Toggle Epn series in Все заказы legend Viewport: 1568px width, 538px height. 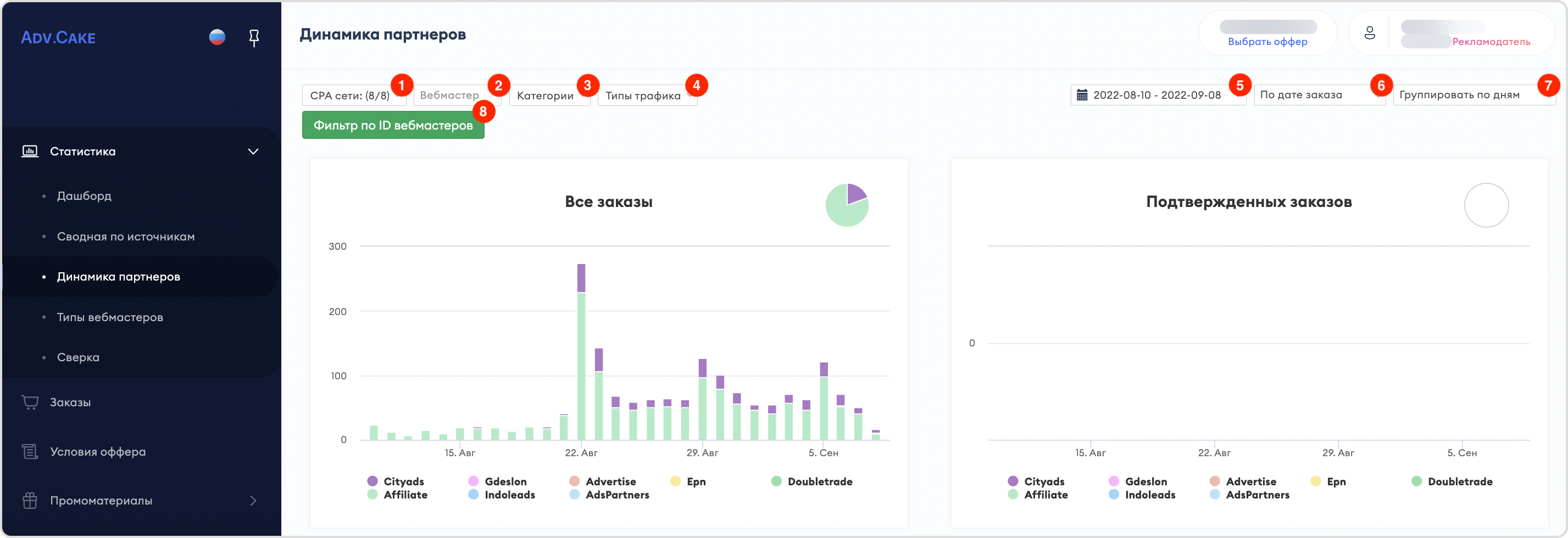tap(688, 481)
